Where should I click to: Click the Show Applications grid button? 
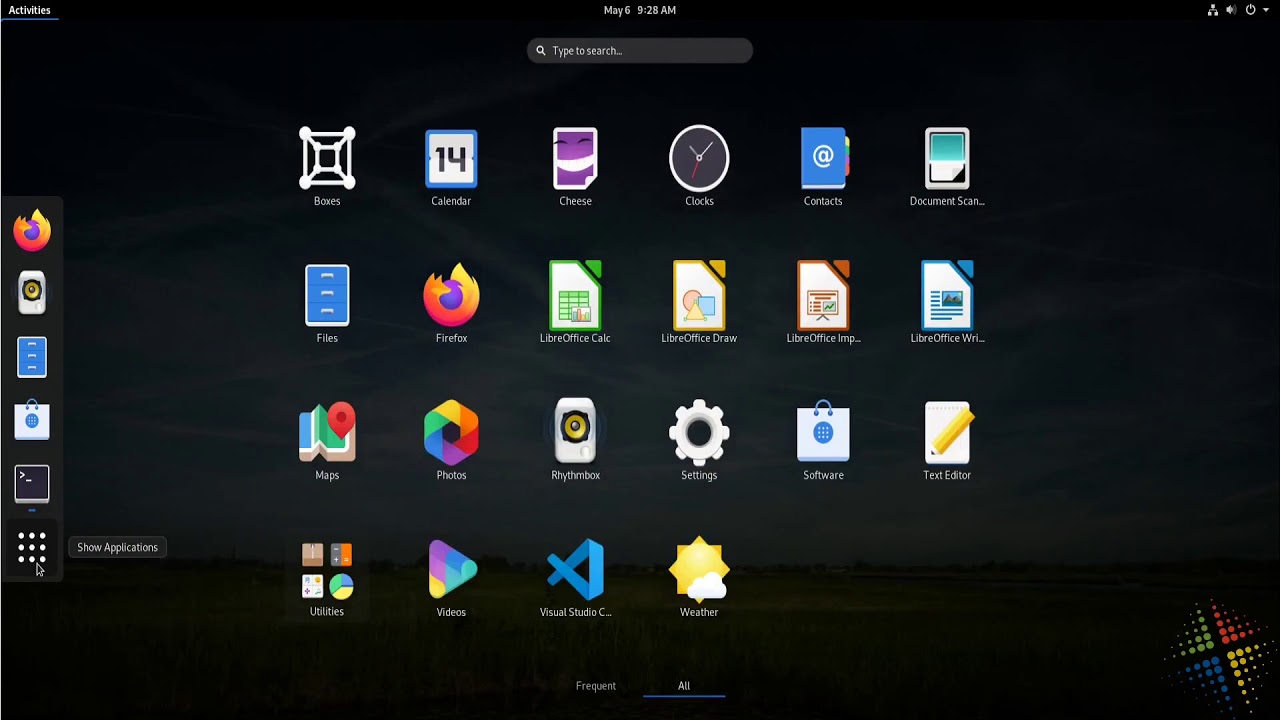pyautogui.click(x=32, y=547)
